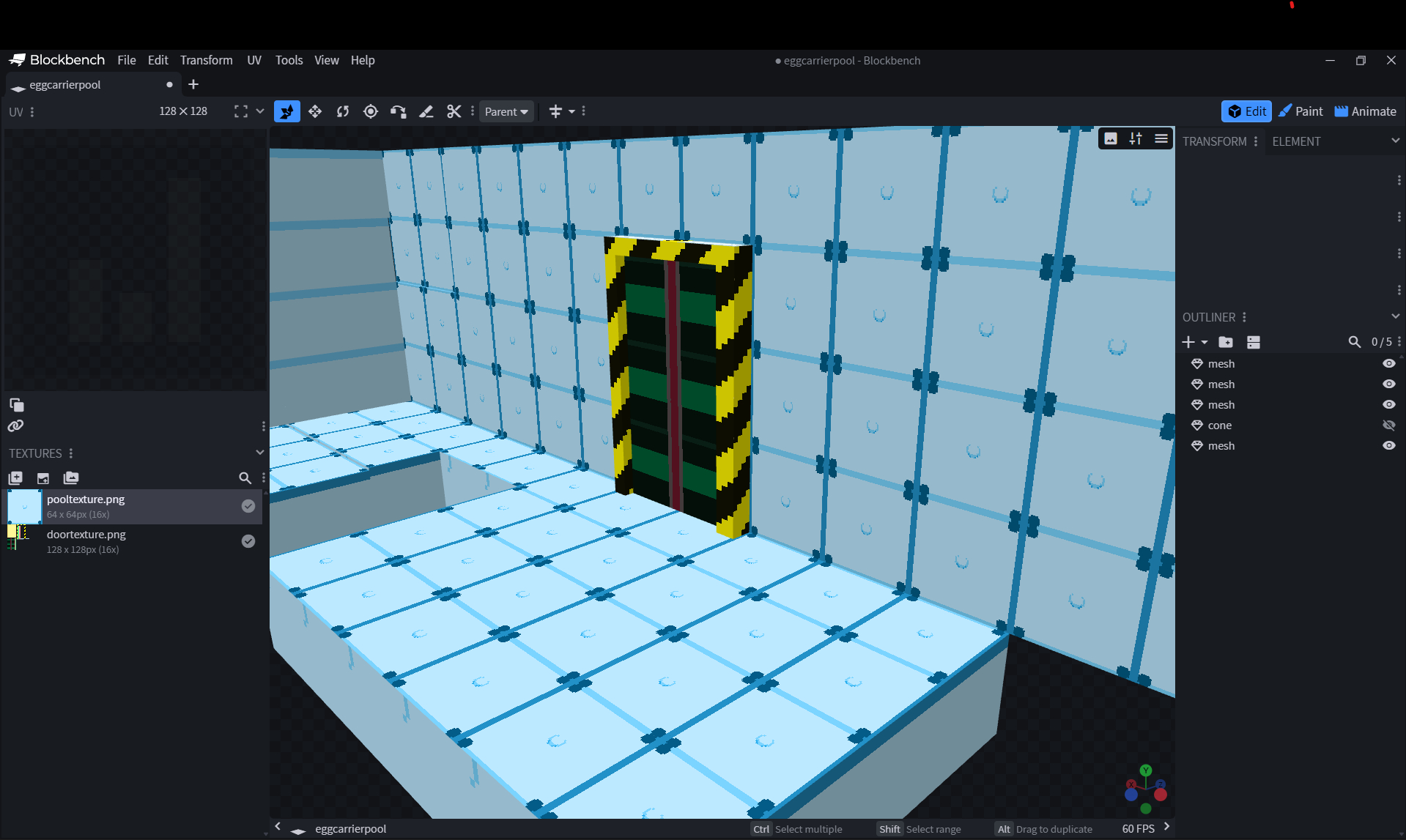
Task: Switch to Animate mode
Action: click(1365, 111)
